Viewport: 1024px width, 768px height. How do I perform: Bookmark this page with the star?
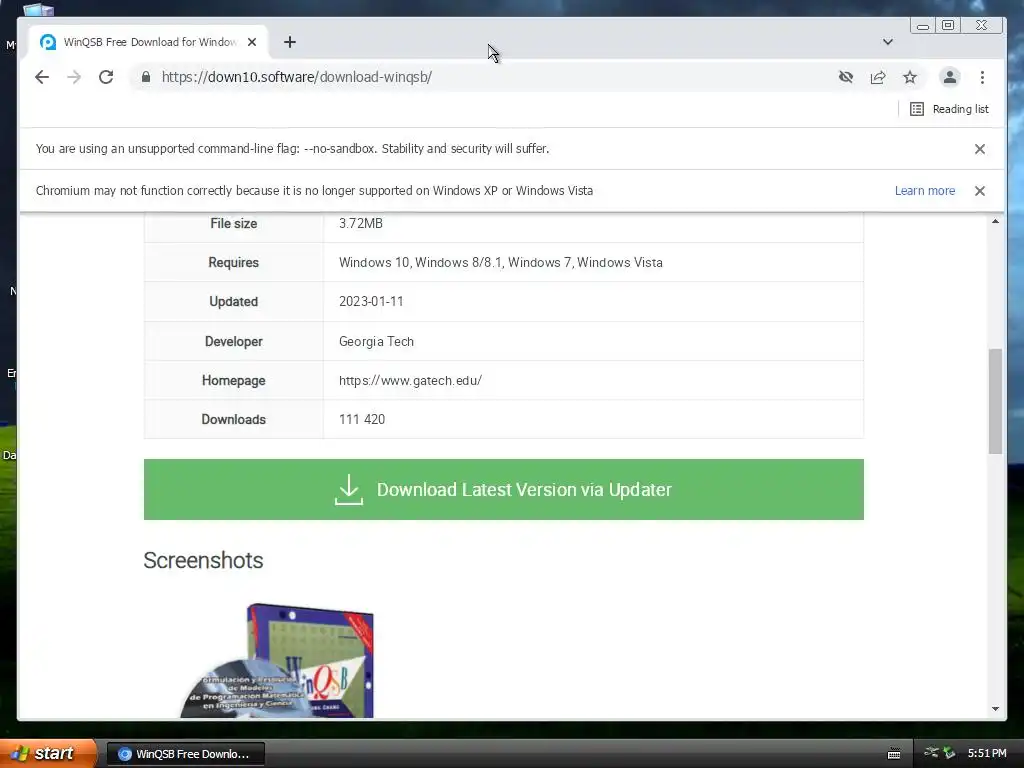910,77
